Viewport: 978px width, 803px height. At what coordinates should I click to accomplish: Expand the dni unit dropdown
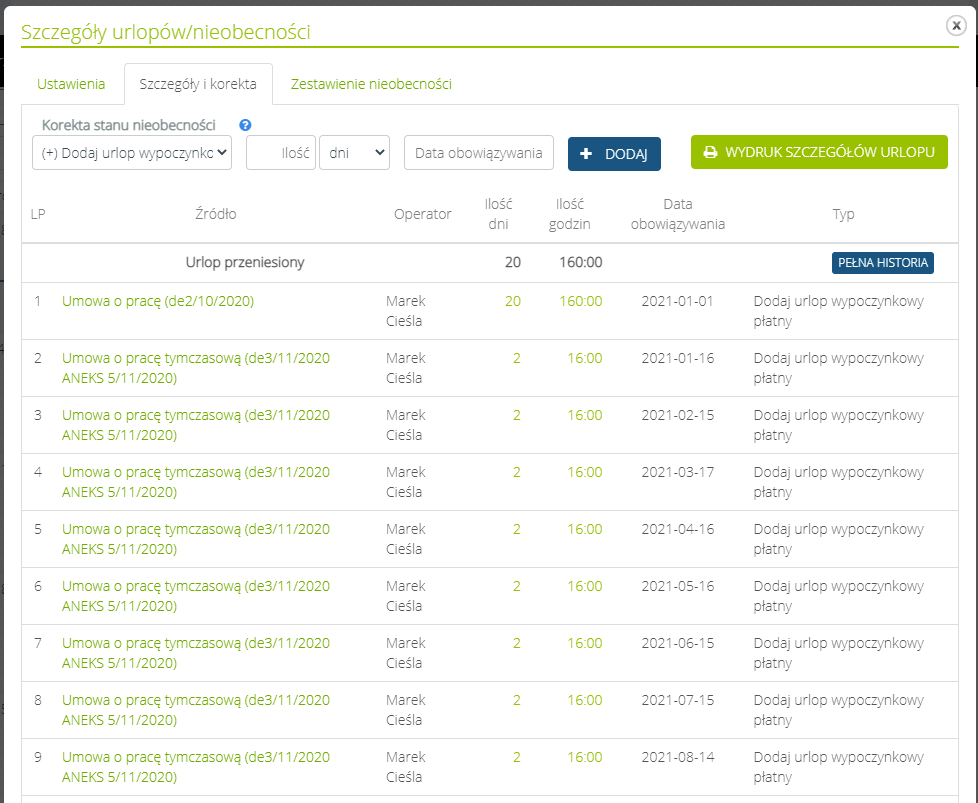pos(354,153)
